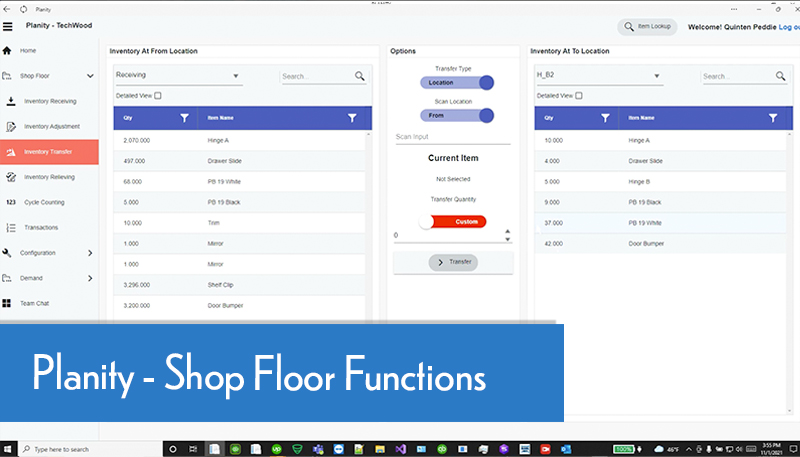Open the H_B2 location dropdown
The width and height of the screenshot is (800, 457).
pyautogui.click(x=599, y=75)
